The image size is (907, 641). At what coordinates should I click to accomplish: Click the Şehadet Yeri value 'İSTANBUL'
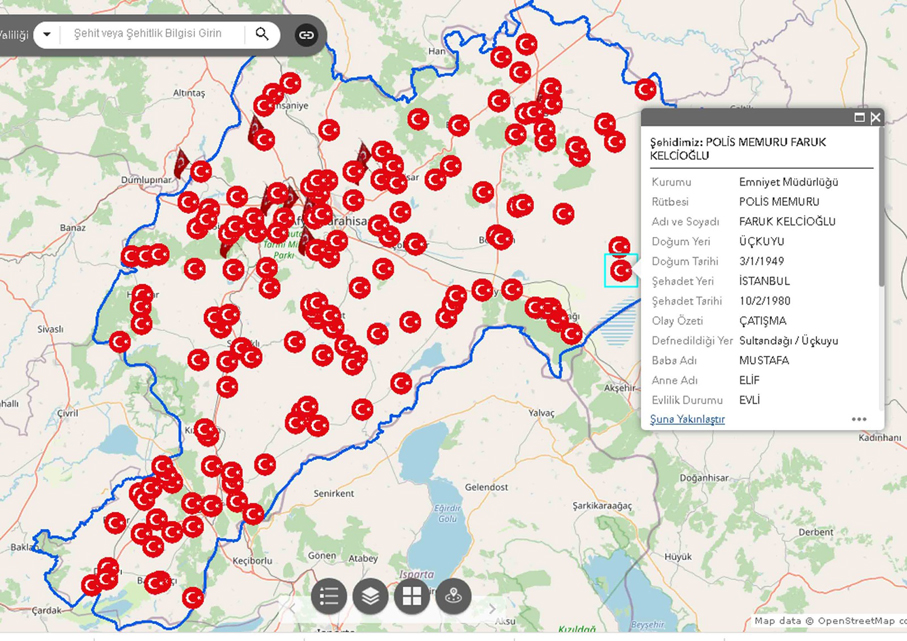click(764, 281)
